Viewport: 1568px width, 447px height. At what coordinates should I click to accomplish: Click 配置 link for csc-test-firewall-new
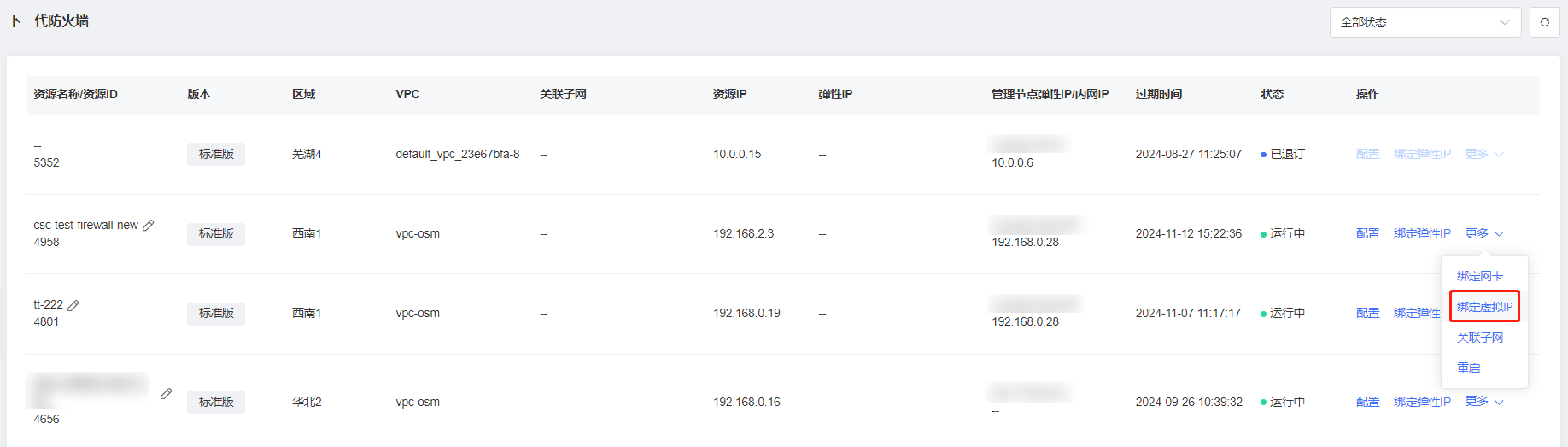point(1367,233)
